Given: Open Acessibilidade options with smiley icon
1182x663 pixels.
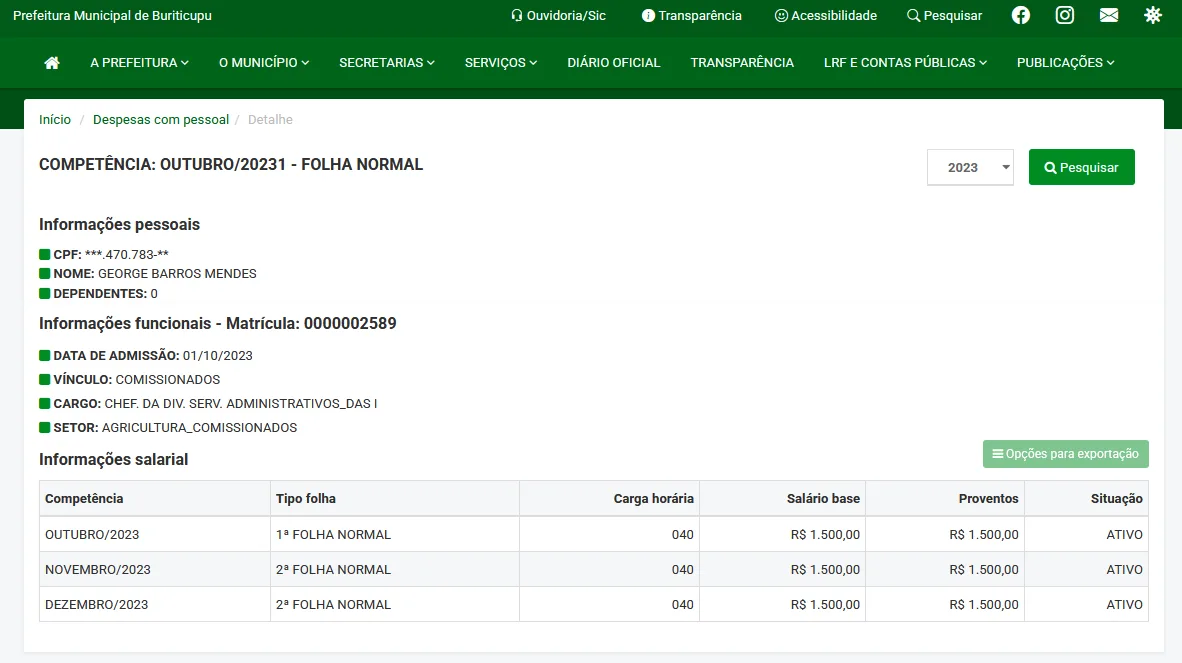Looking at the screenshot, I should coord(825,15).
